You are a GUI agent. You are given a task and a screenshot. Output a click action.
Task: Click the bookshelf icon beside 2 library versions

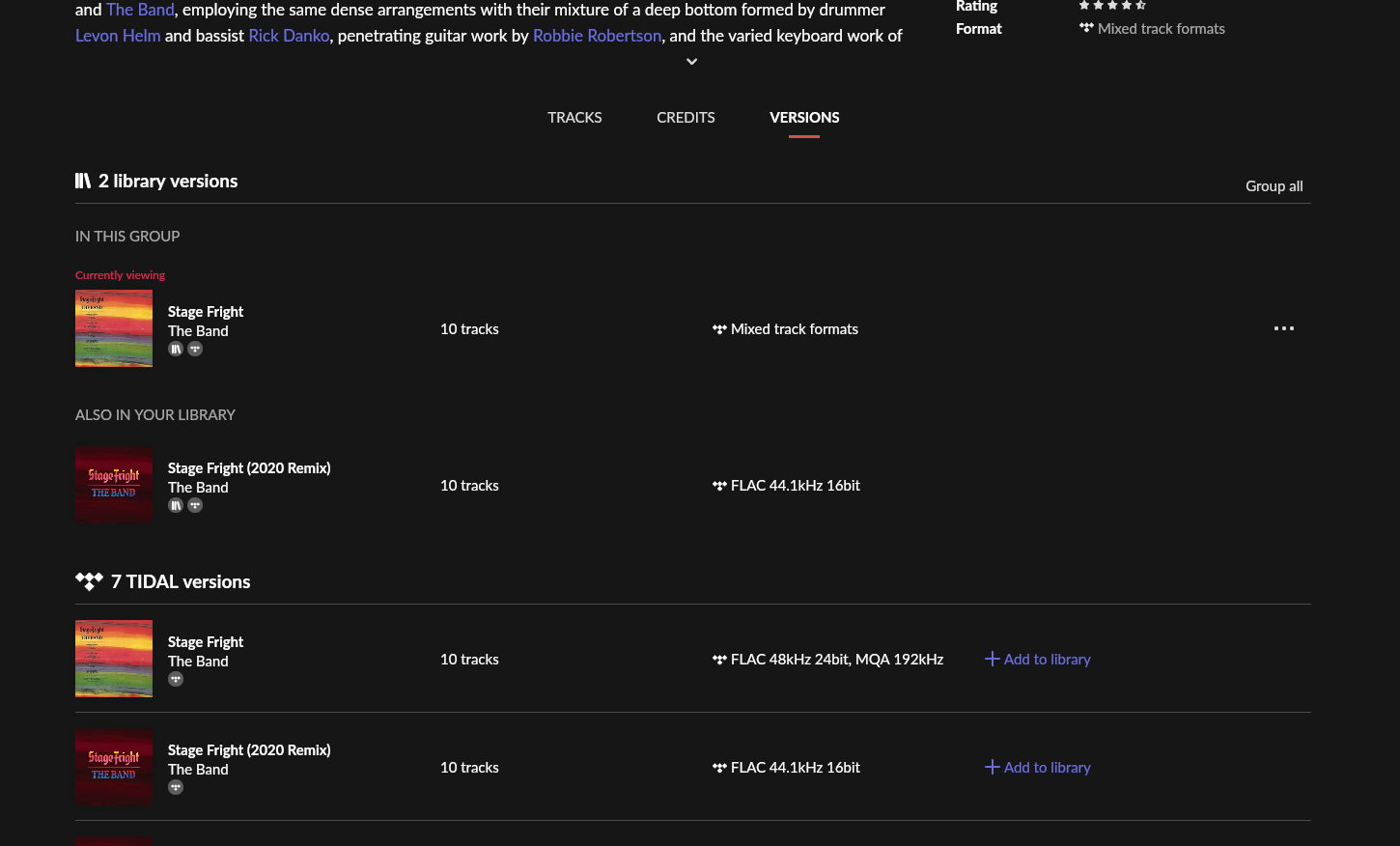(84, 181)
